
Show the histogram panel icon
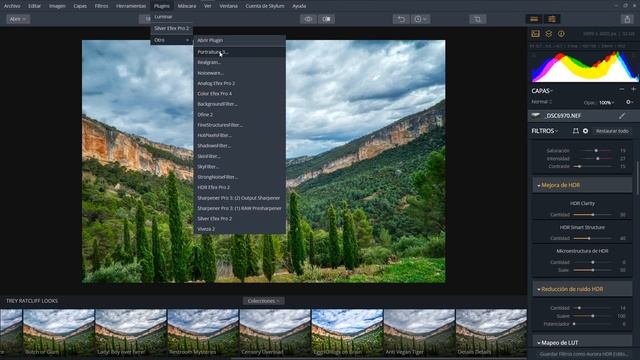coord(536,34)
